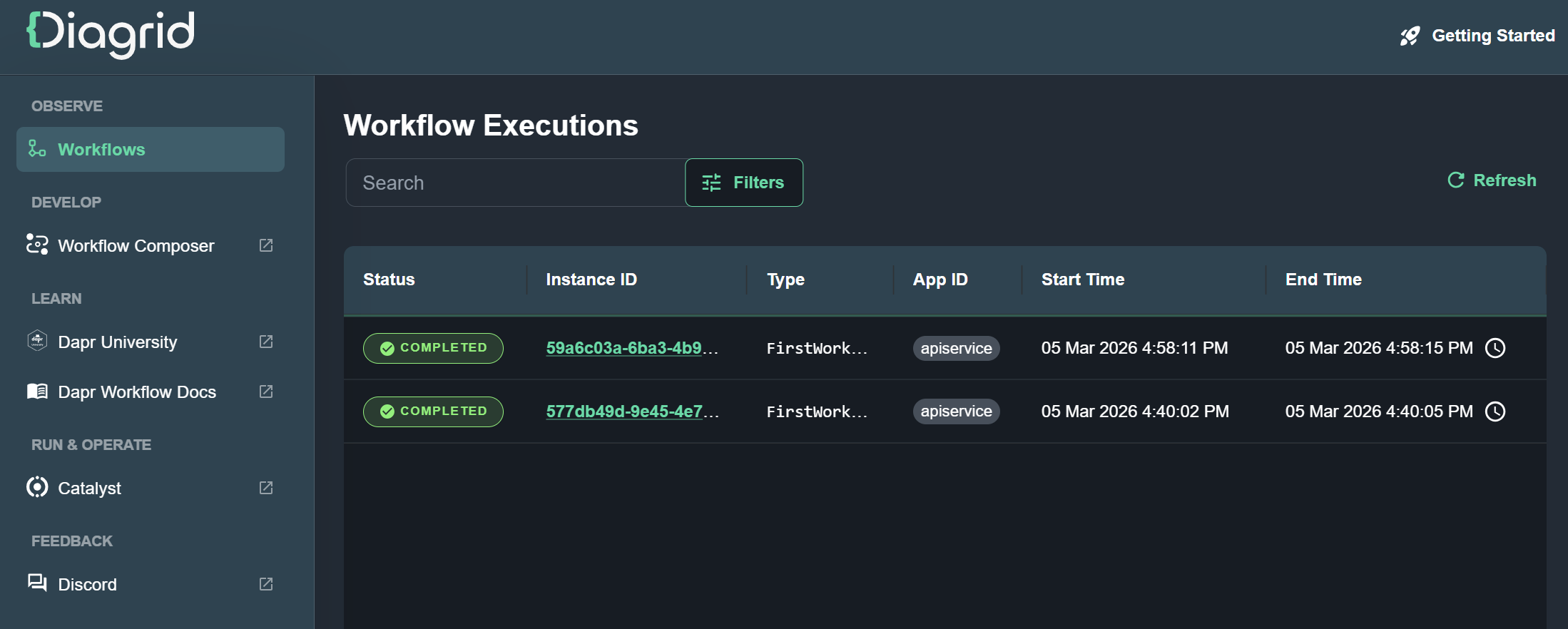This screenshot has height=629, width=1568.
Task: Click clock icon beside 4:40:05 PM
Action: (x=1495, y=411)
